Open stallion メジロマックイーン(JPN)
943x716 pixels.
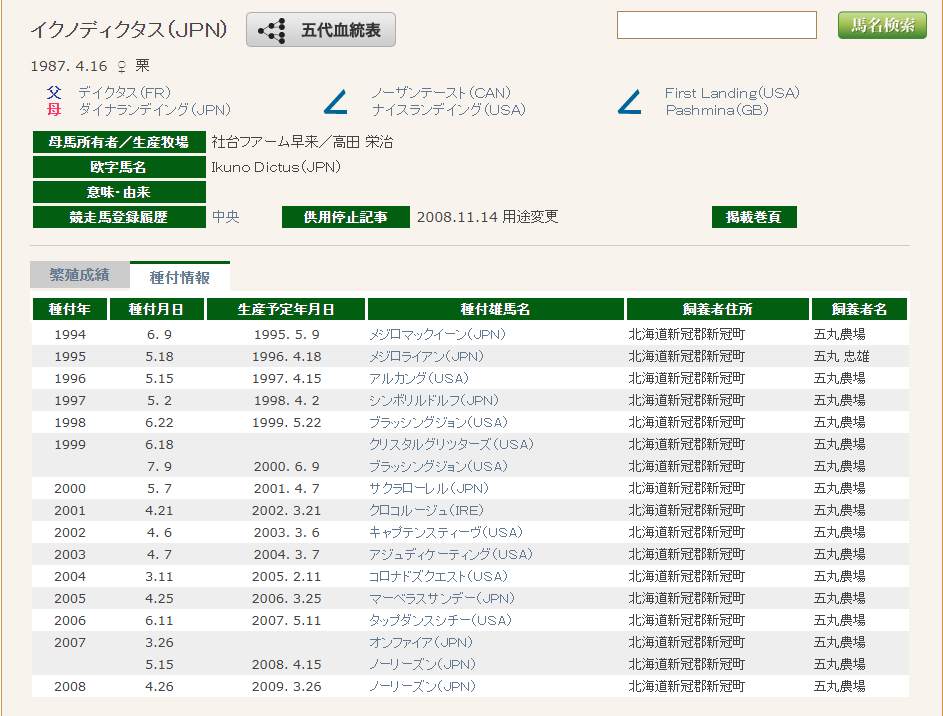point(437,334)
